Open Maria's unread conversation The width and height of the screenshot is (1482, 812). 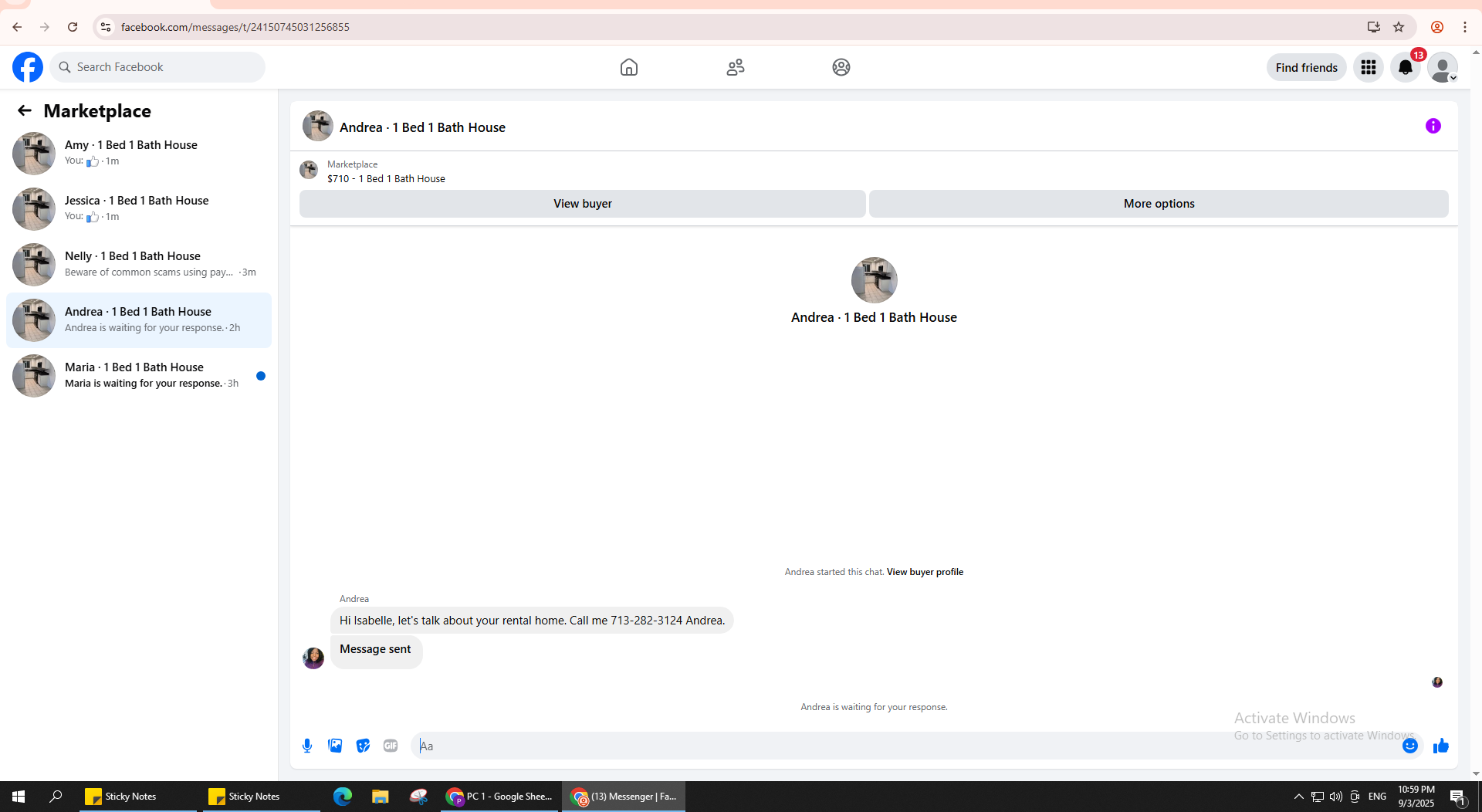point(139,375)
